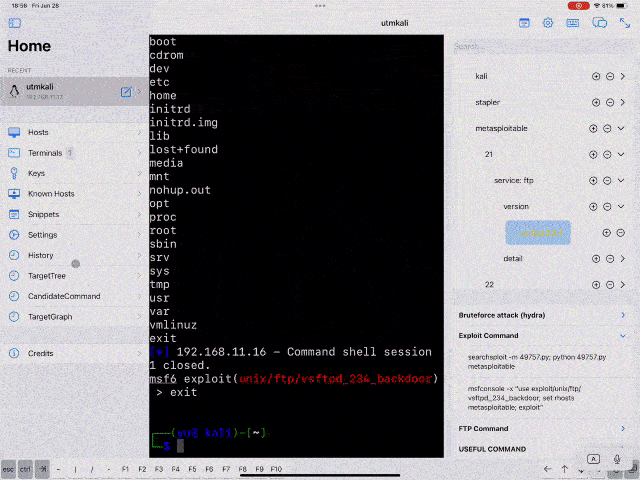Open the CandidateCommand menu item

click(x=75, y=296)
